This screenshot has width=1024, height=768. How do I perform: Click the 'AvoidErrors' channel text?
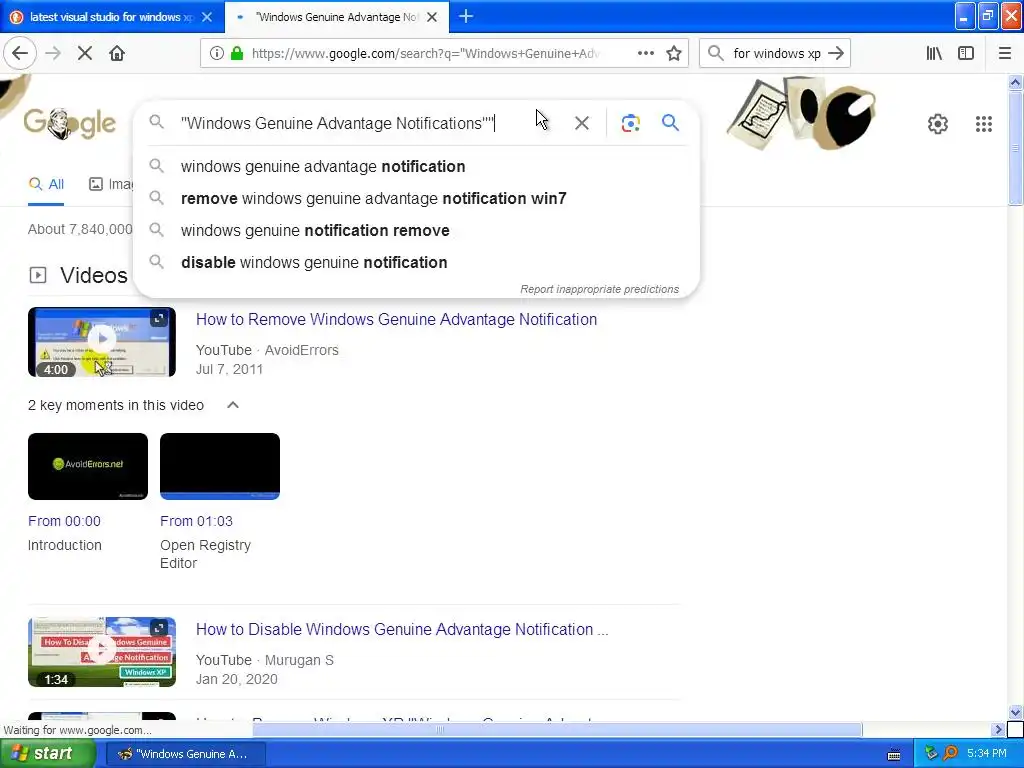coord(302,350)
